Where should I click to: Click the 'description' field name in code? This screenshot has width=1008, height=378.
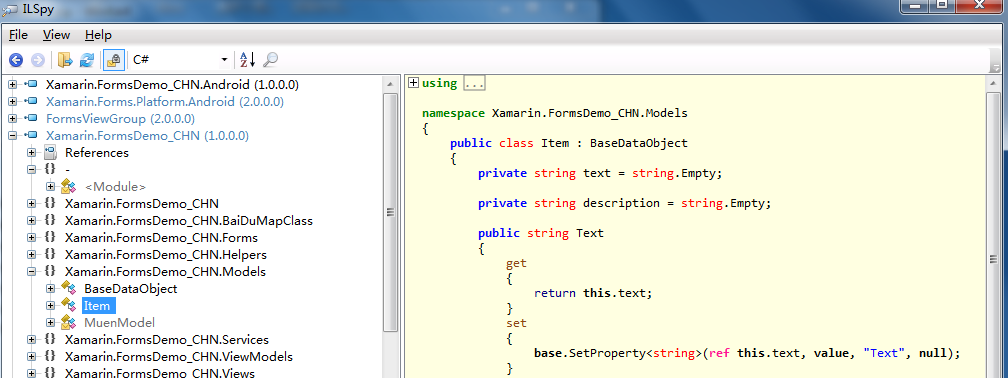(621, 203)
